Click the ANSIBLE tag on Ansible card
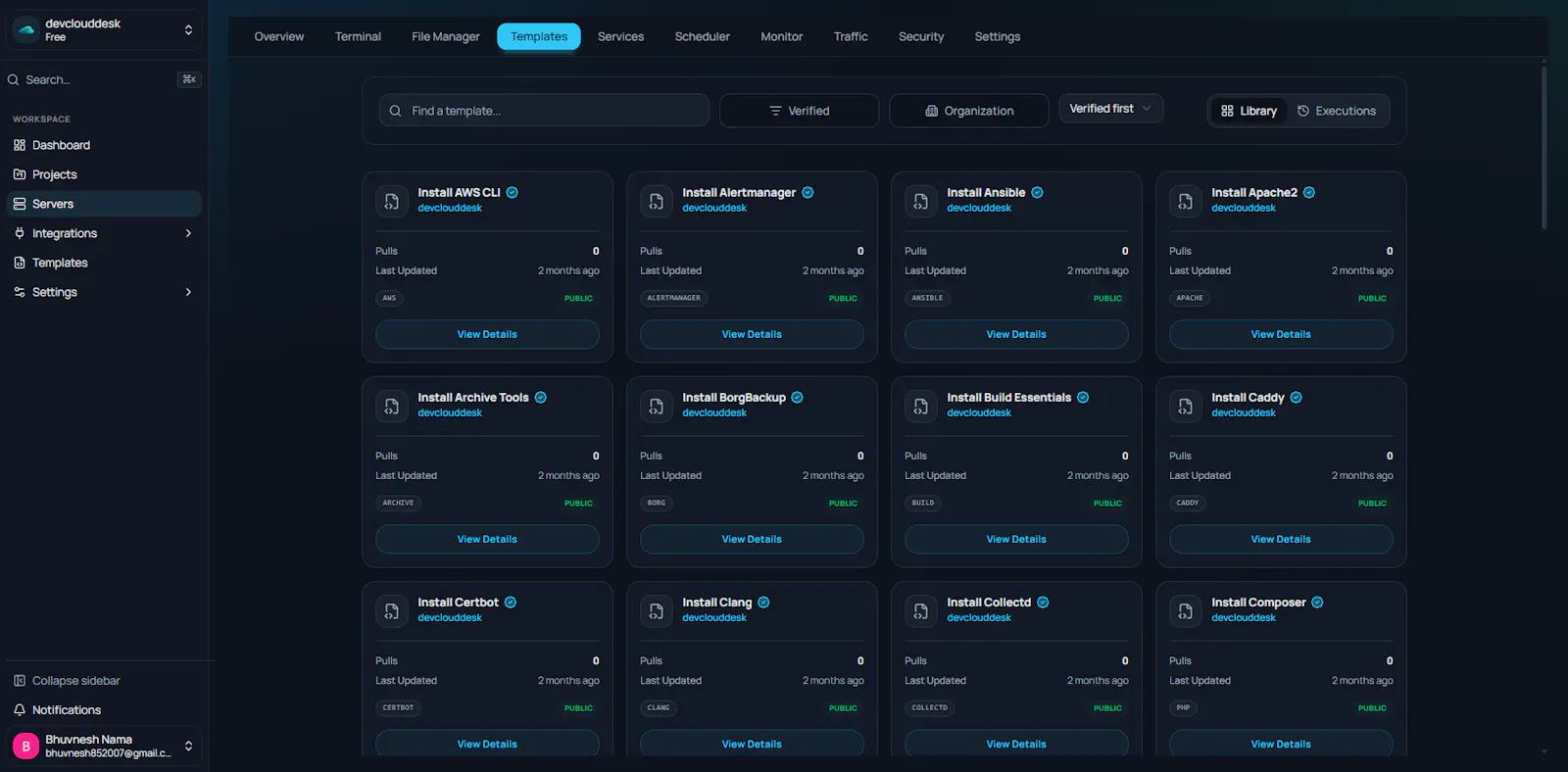The width and height of the screenshot is (1568, 772). tap(927, 298)
